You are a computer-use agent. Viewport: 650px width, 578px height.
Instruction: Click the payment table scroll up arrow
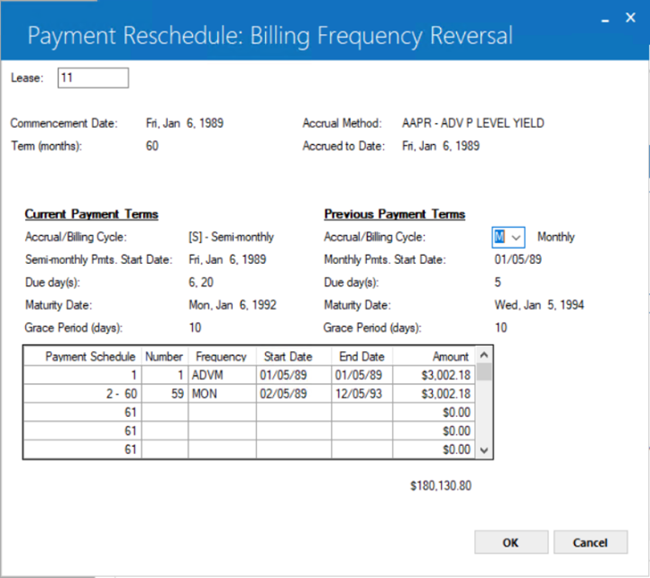(484, 355)
